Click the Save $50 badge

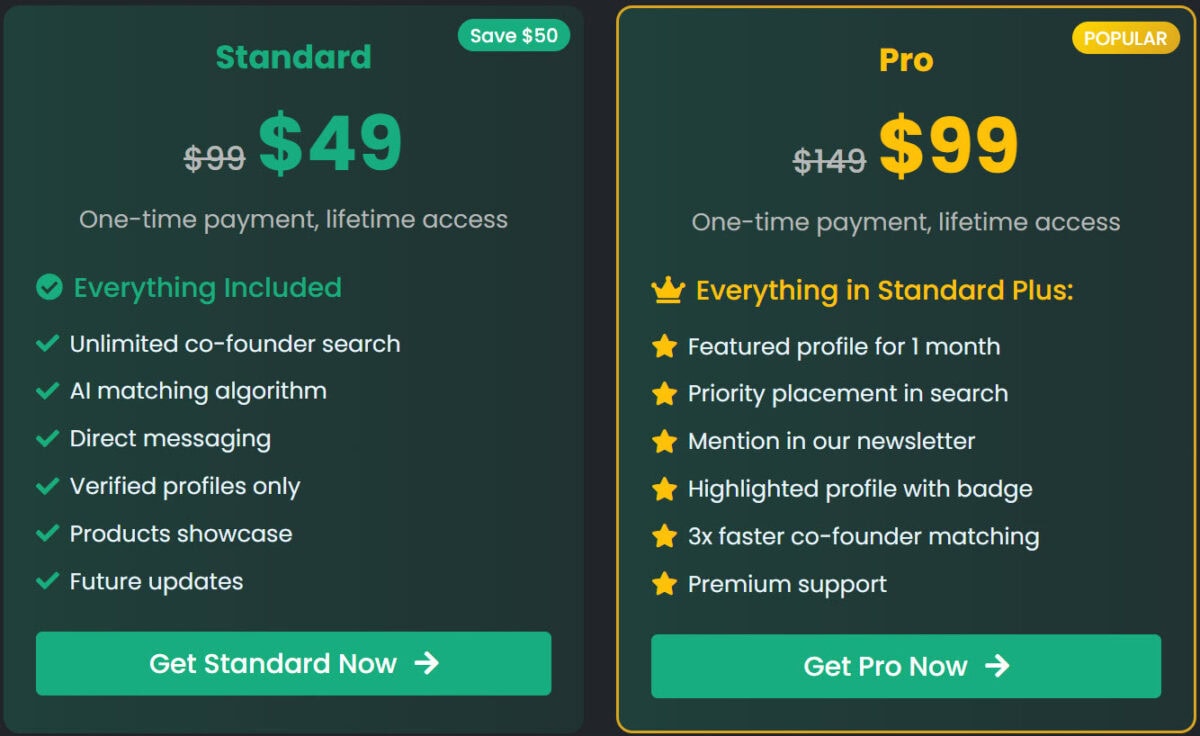tap(514, 36)
